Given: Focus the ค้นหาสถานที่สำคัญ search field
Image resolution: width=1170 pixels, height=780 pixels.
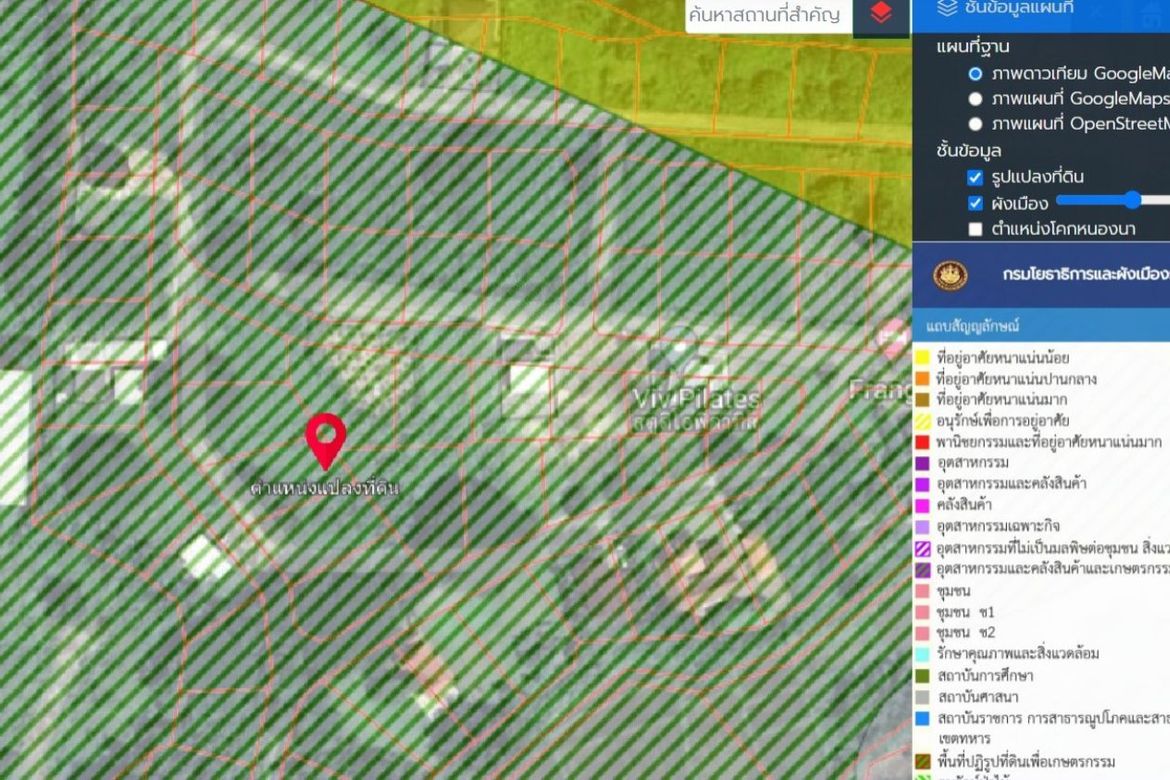Looking at the screenshot, I should (x=769, y=15).
